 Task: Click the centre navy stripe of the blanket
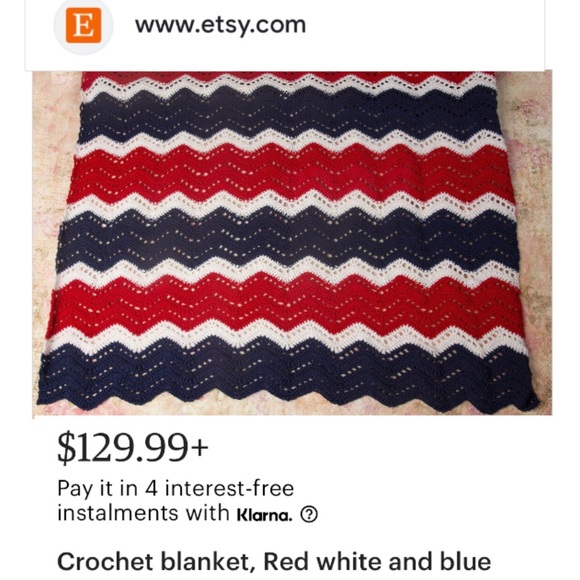(x=289, y=237)
